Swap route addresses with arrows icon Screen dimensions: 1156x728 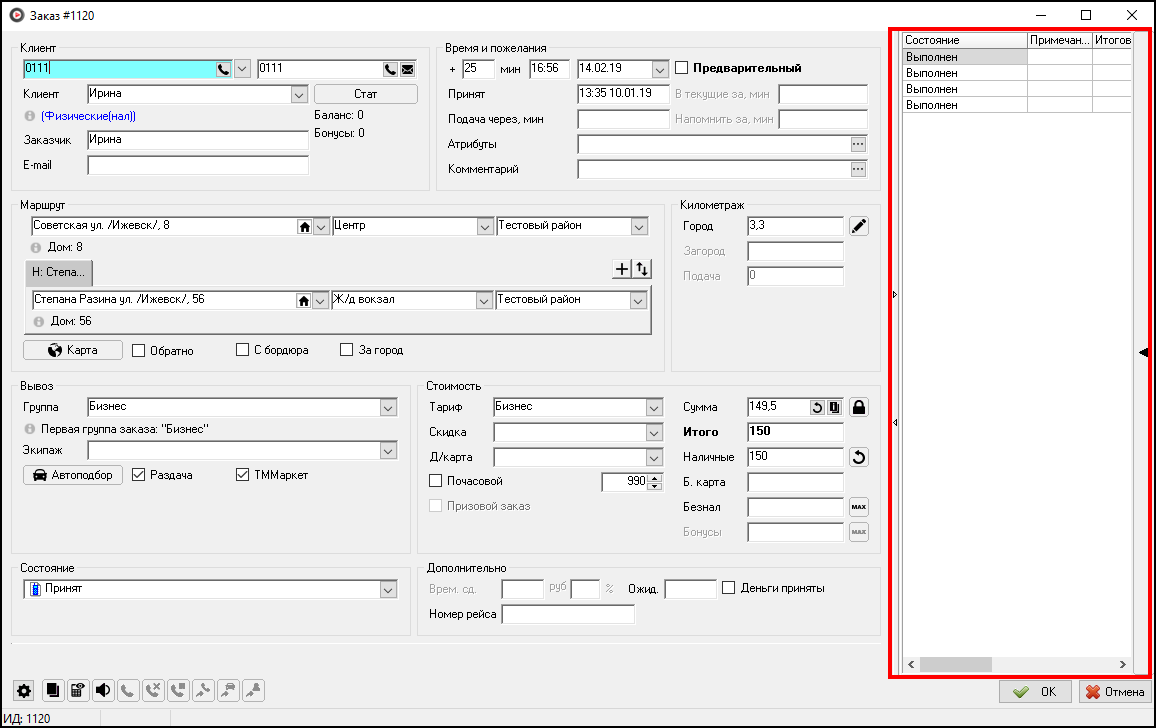coord(642,268)
